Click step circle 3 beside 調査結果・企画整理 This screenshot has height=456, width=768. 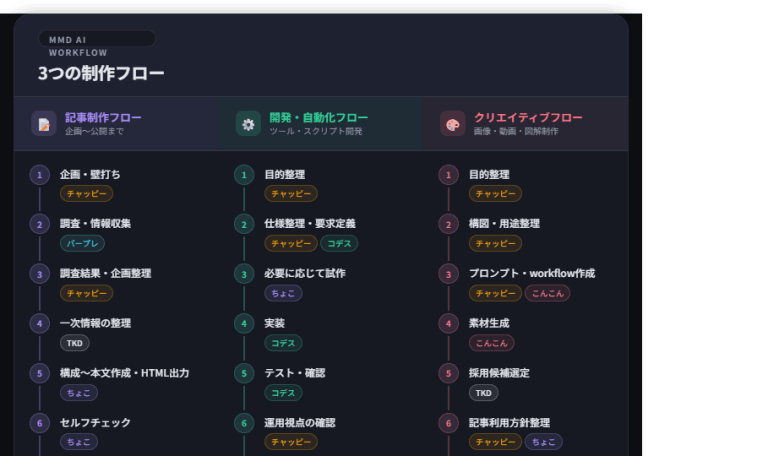point(40,274)
